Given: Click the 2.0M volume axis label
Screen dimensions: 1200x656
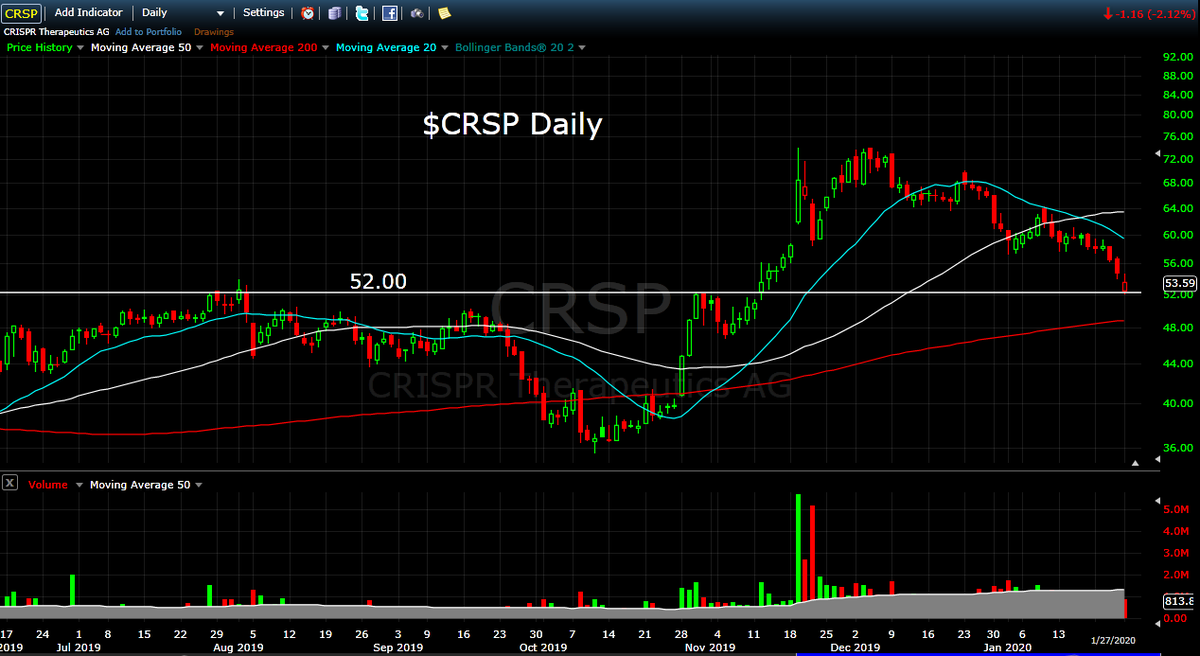Looking at the screenshot, I should tap(1177, 575).
